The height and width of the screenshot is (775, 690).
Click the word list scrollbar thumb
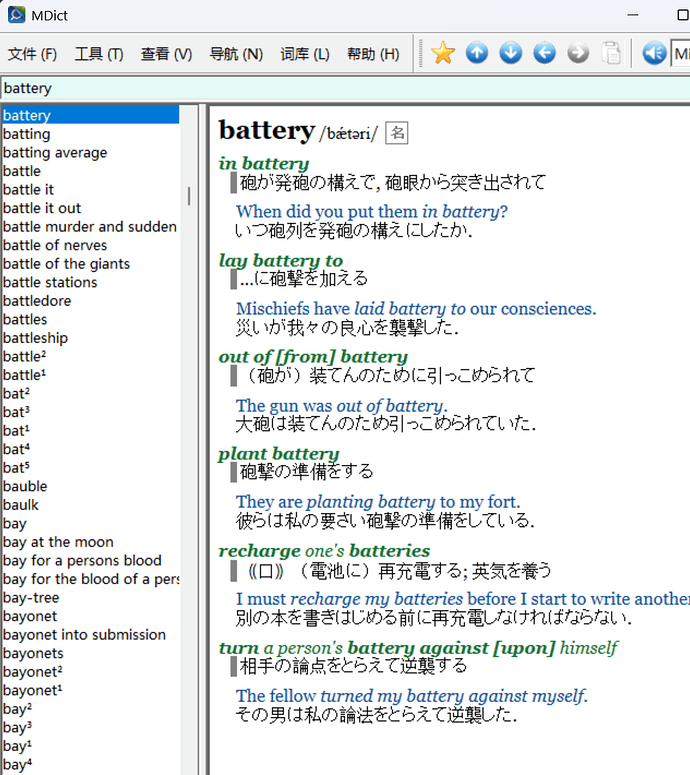click(189, 196)
